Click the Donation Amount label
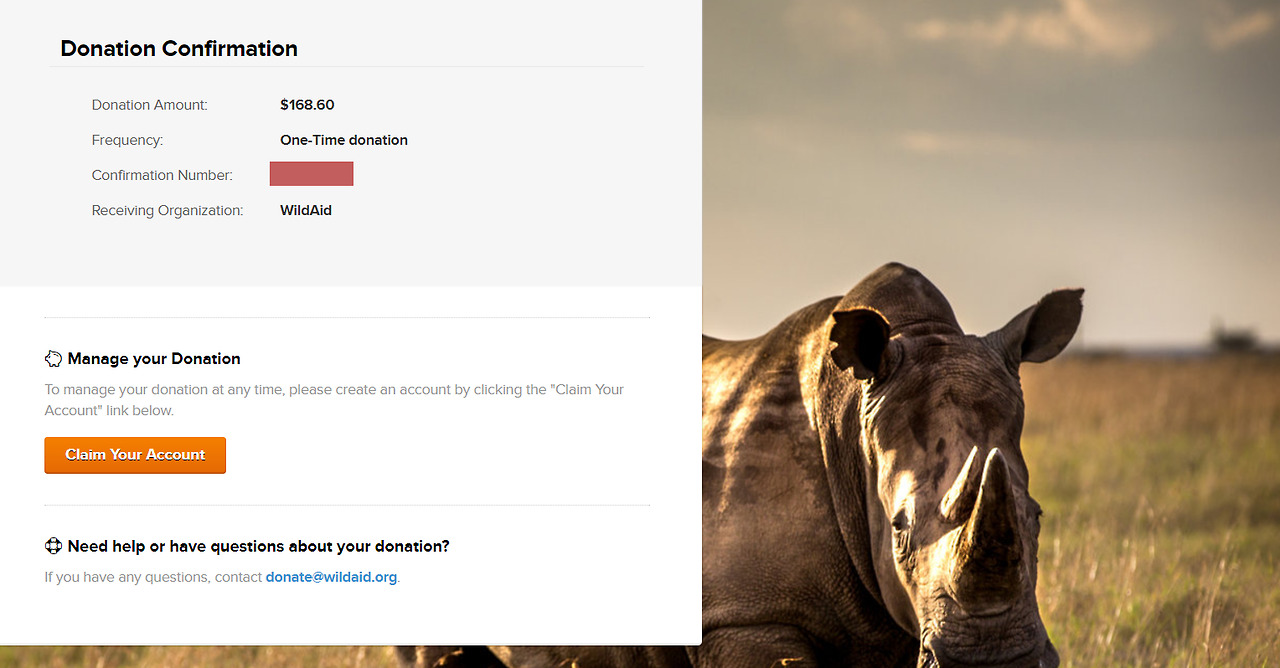This screenshot has width=1280, height=668. (x=150, y=105)
